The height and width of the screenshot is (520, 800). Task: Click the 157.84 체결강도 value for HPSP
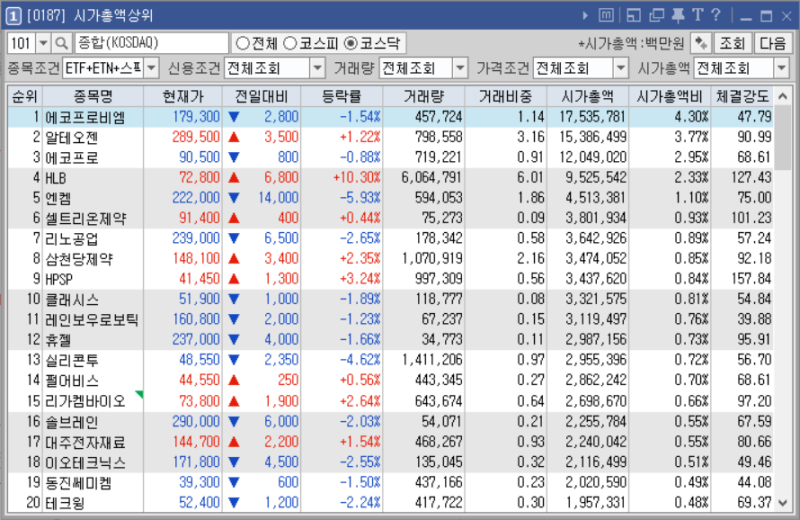point(751,279)
